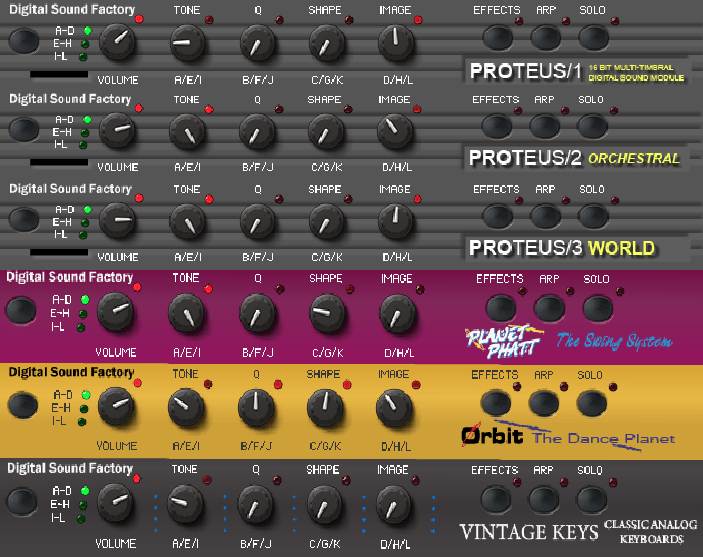Image resolution: width=703 pixels, height=557 pixels.
Task: Click the Vintage Keys title text
Action: tap(529, 532)
